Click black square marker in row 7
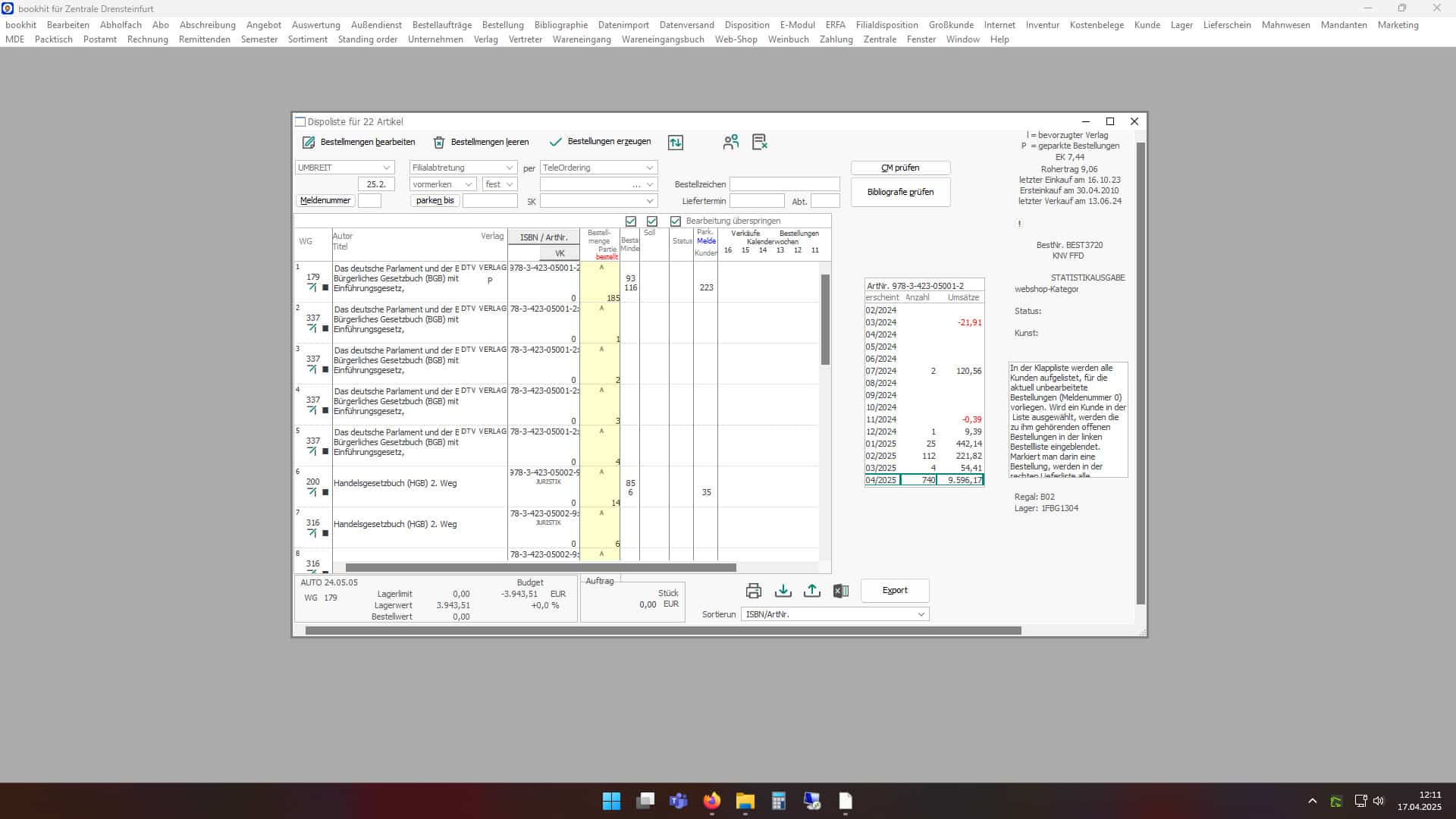This screenshot has height=819, width=1456. tap(326, 533)
